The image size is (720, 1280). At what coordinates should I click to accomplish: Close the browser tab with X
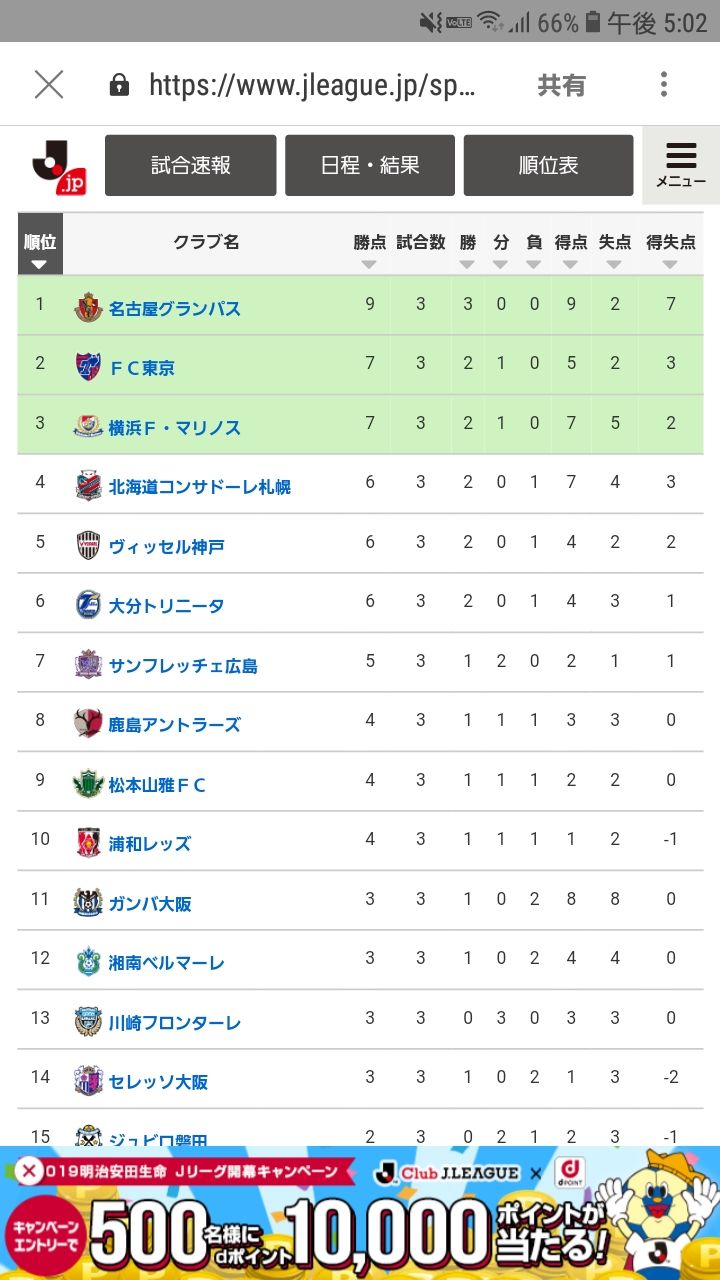pyautogui.click(x=48, y=85)
